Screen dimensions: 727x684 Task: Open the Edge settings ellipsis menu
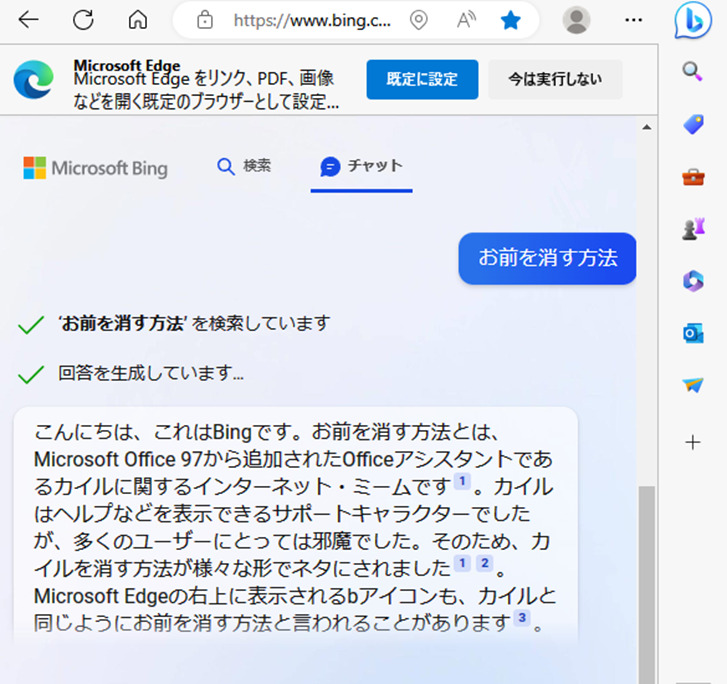click(633, 20)
